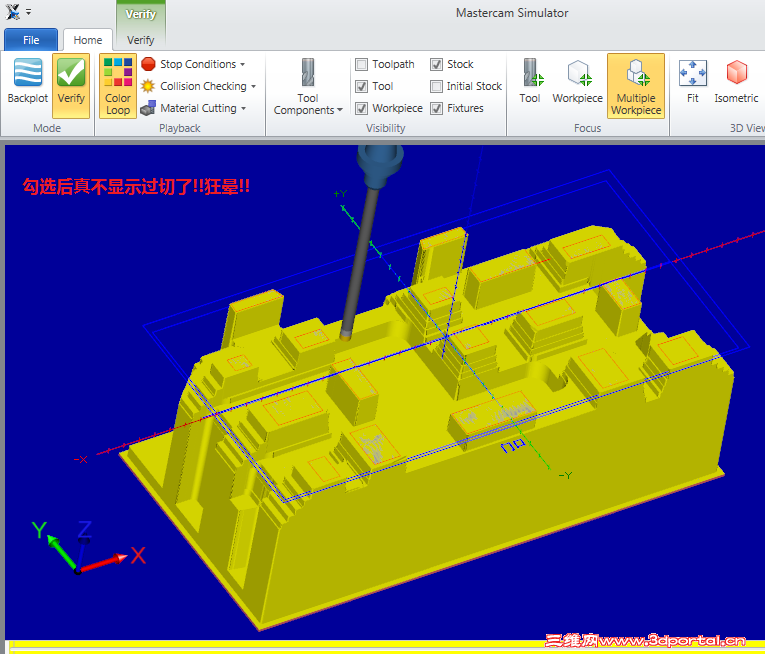Click the Tool Components end mill icon
Image resolution: width=765 pixels, height=654 pixels.
click(x=308, y=73)
